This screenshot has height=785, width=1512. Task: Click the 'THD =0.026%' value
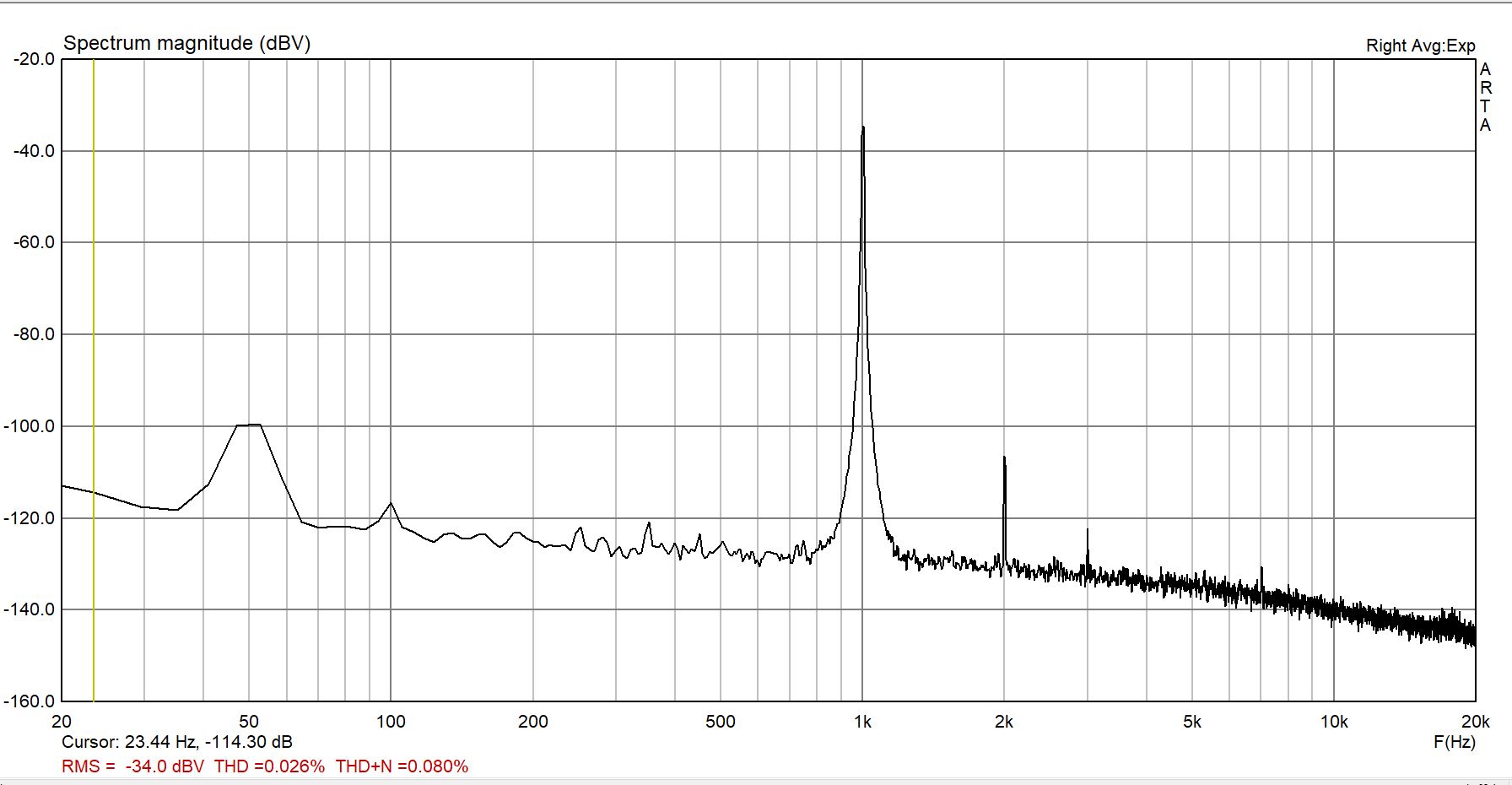[x=269, y=766]
